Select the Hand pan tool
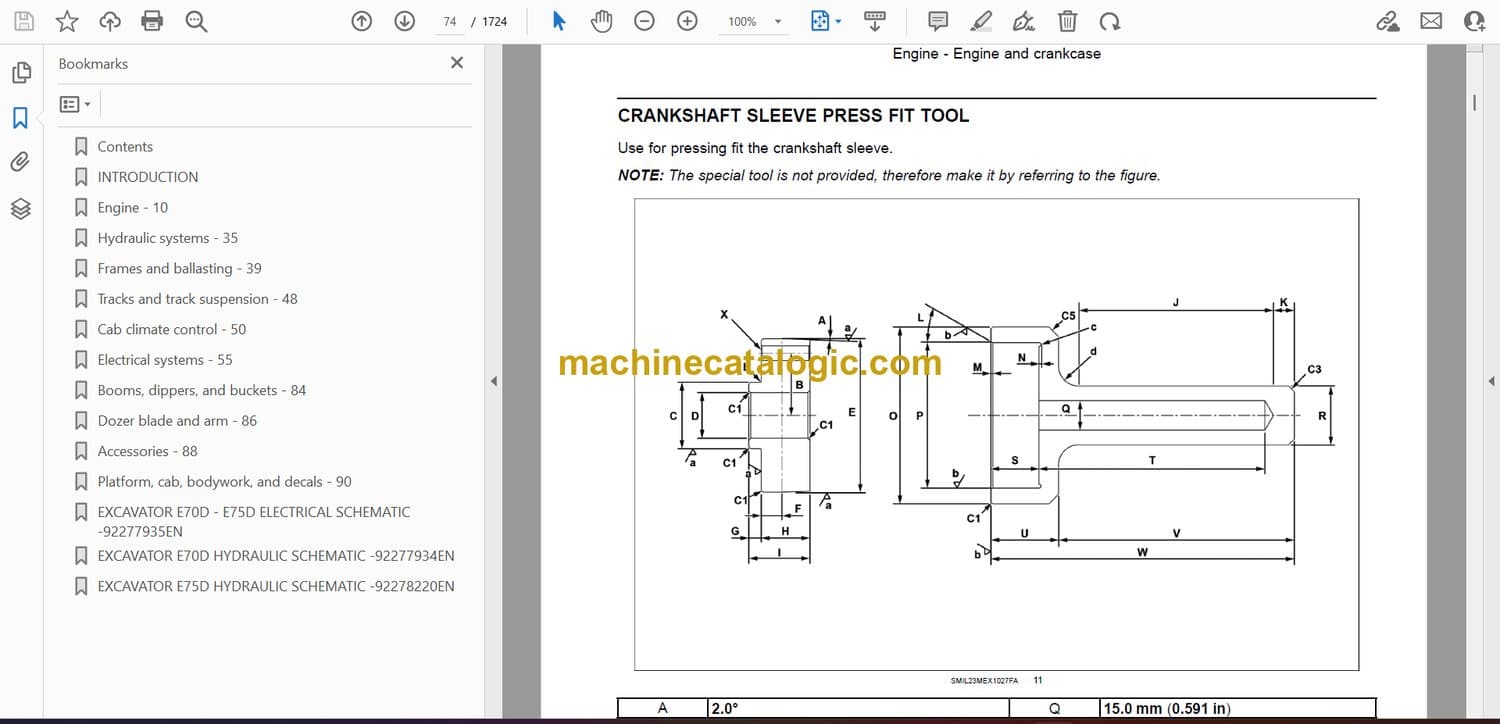The image size is (1500, 724). tap(601, 21)
